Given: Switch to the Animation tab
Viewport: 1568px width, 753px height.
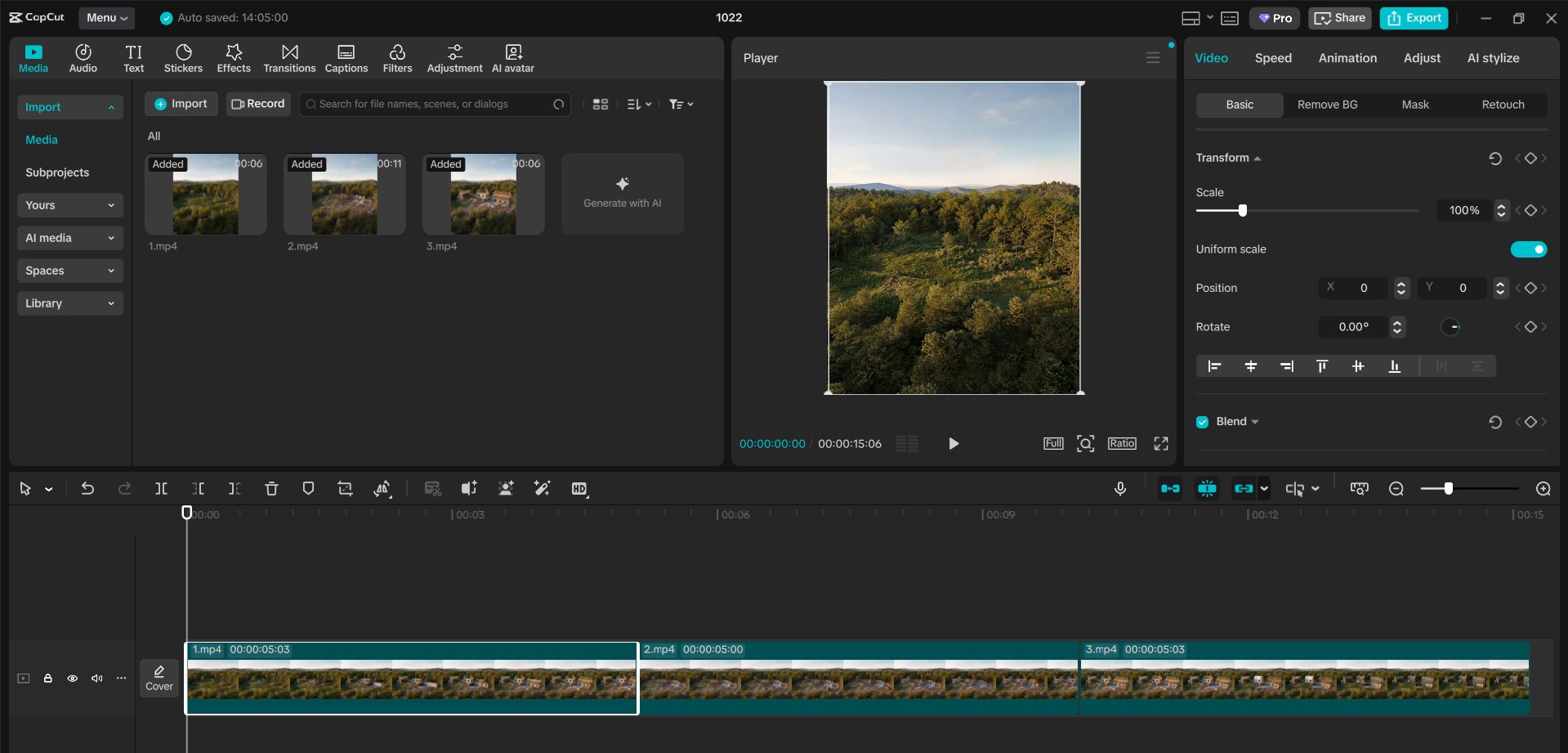Looking at the screenshot, I should click(1347, 57).
